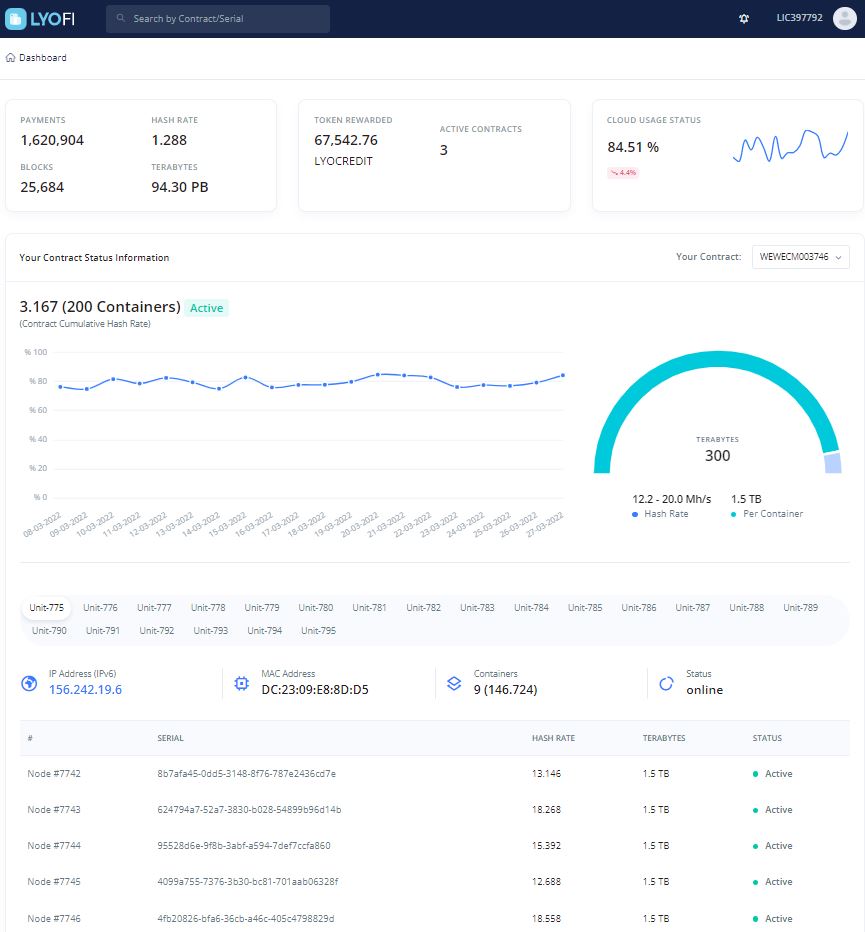Select row Node #7745
Screen dimensions: 865x932
pyautogui.click(x=435, y=881)
